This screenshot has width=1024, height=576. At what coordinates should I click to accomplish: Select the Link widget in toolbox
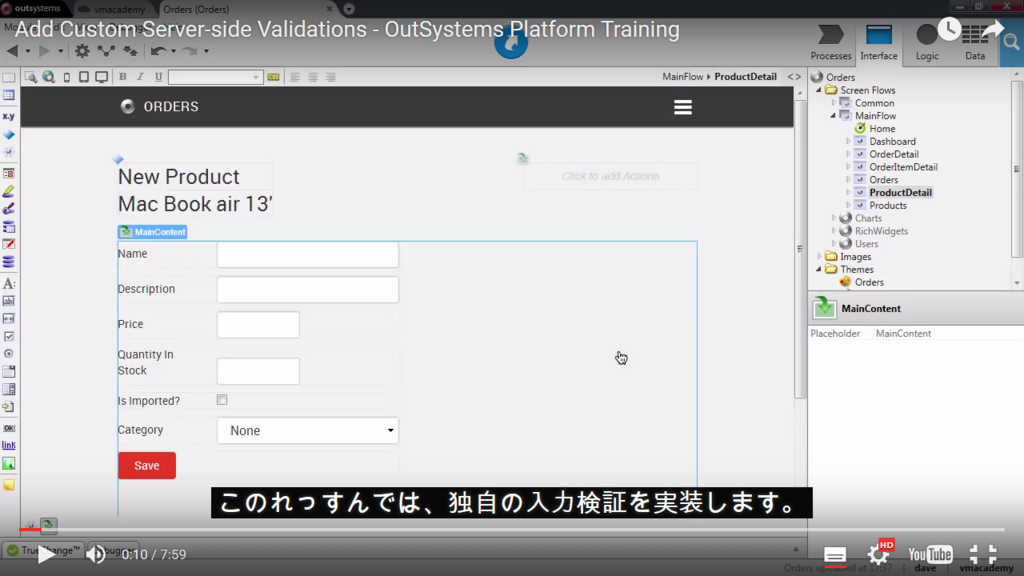8,445
